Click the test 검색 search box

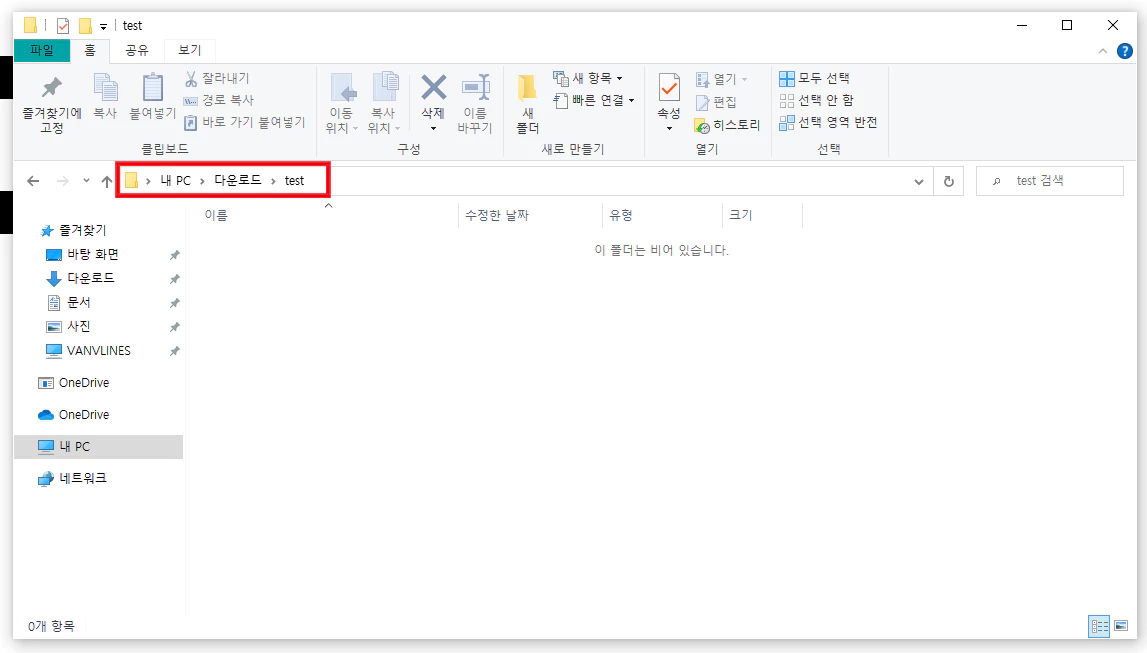(1050, 181)
